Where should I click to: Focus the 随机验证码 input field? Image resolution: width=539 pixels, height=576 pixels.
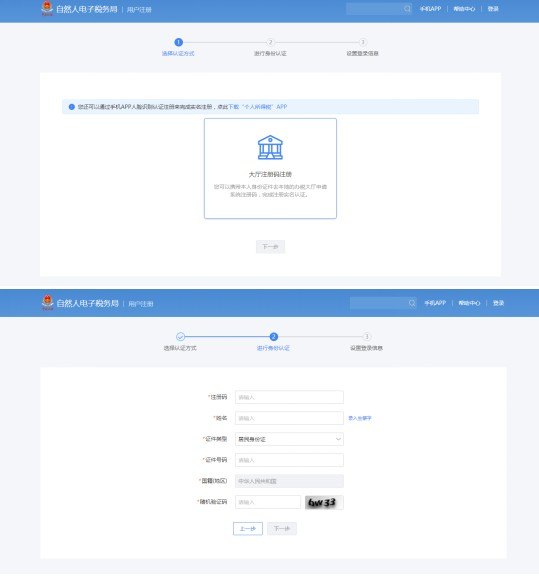pyautogui.click(x=268, y=502)
